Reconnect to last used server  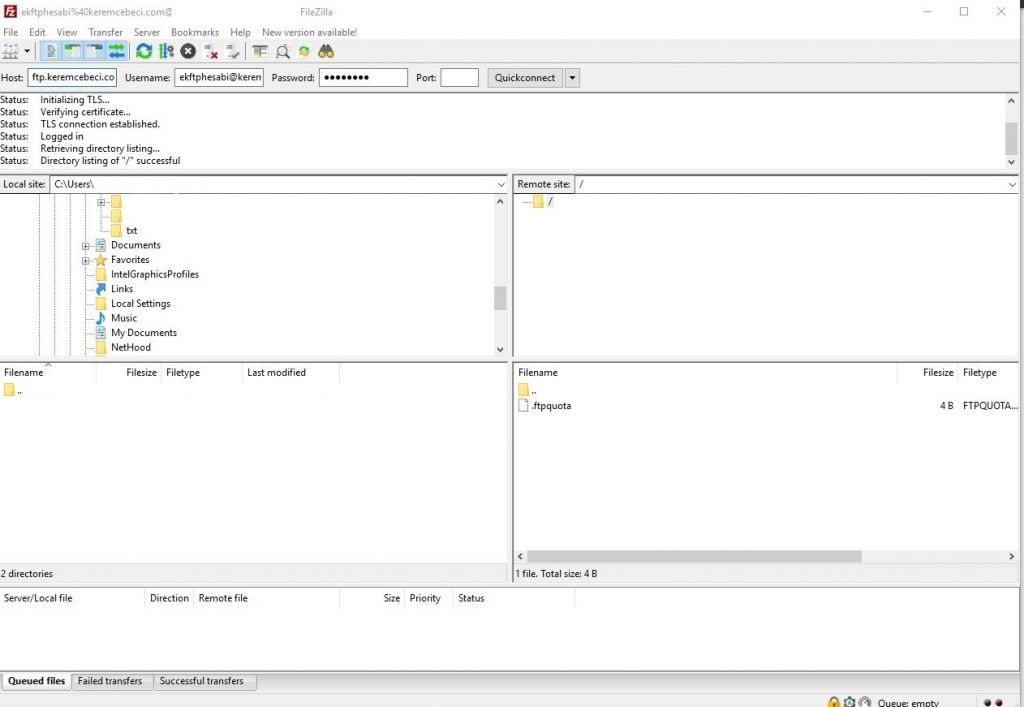[x=232, y=52]
